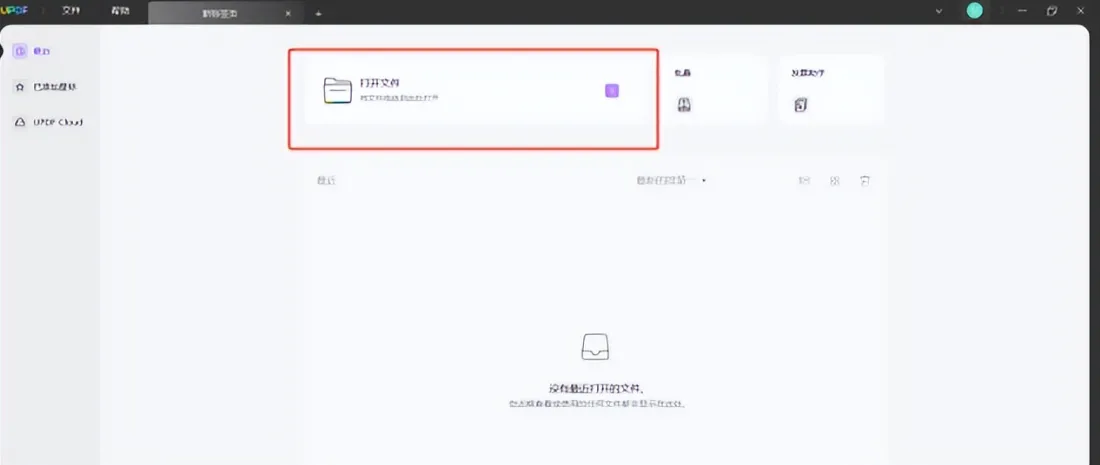This screenshot has height=465, width=1100.
Task: Switch to grid view layout
Action: pyautogui.click(x=834, y=180)
